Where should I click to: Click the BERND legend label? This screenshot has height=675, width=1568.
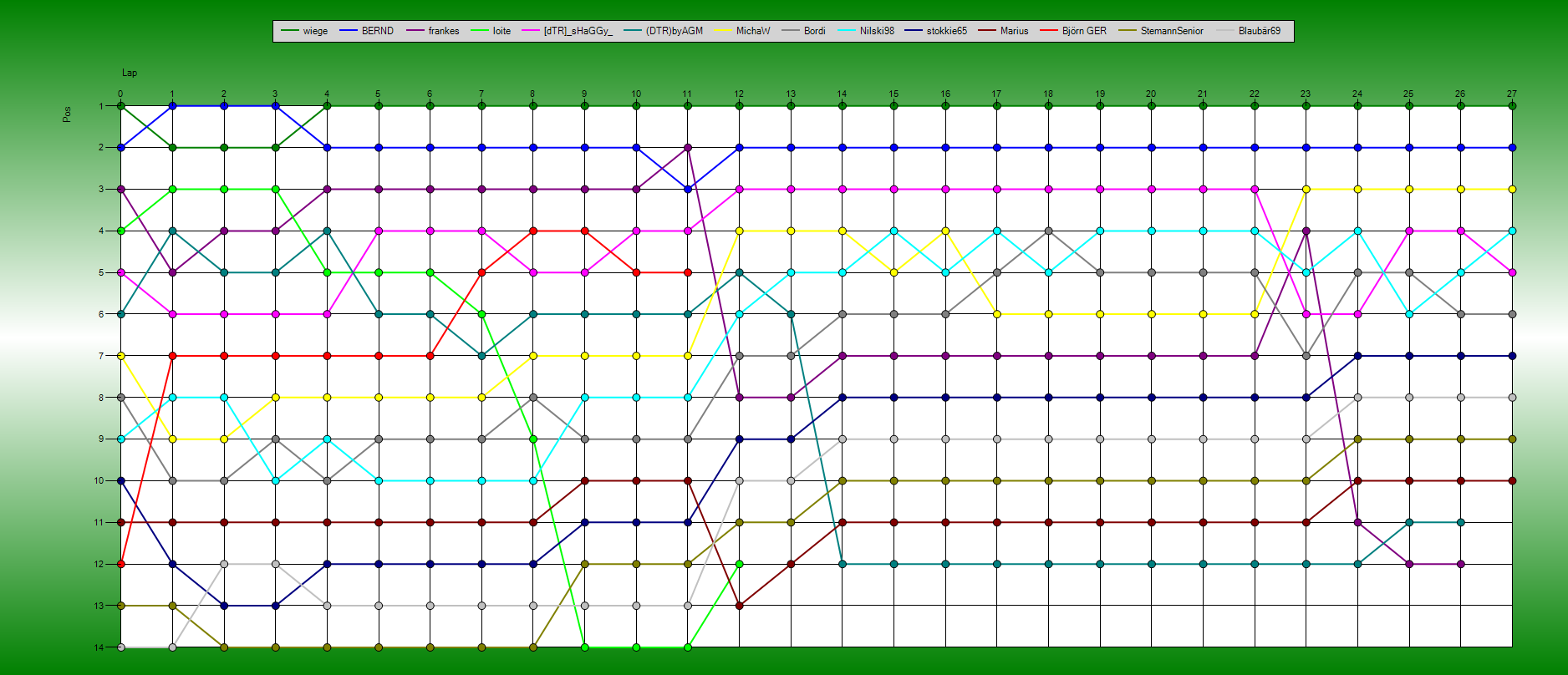377,31
